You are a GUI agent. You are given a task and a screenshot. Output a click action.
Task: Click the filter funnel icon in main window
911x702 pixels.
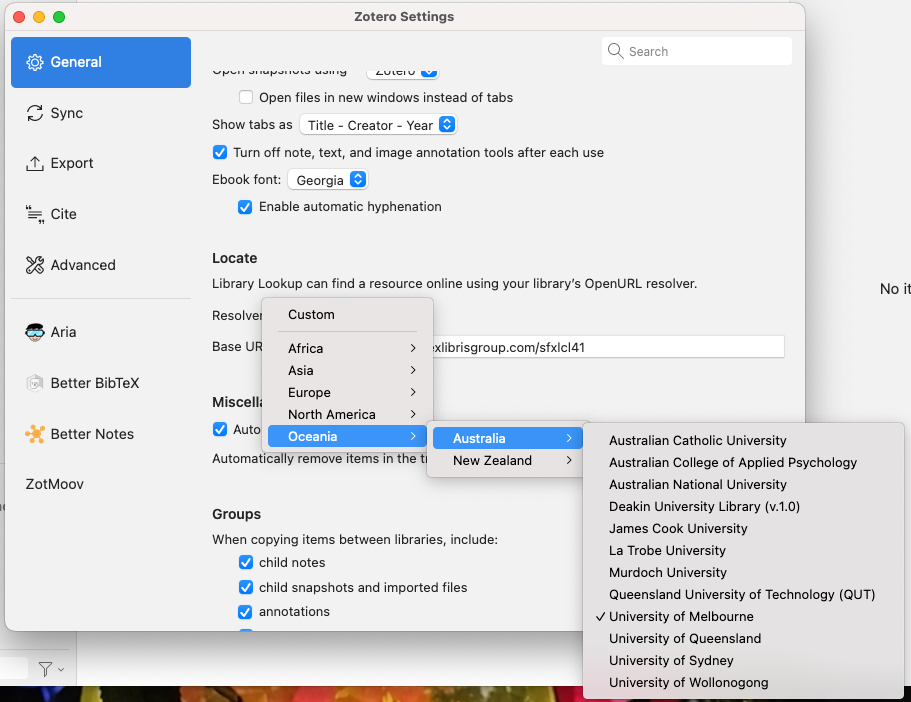click(x=45, y=669)
